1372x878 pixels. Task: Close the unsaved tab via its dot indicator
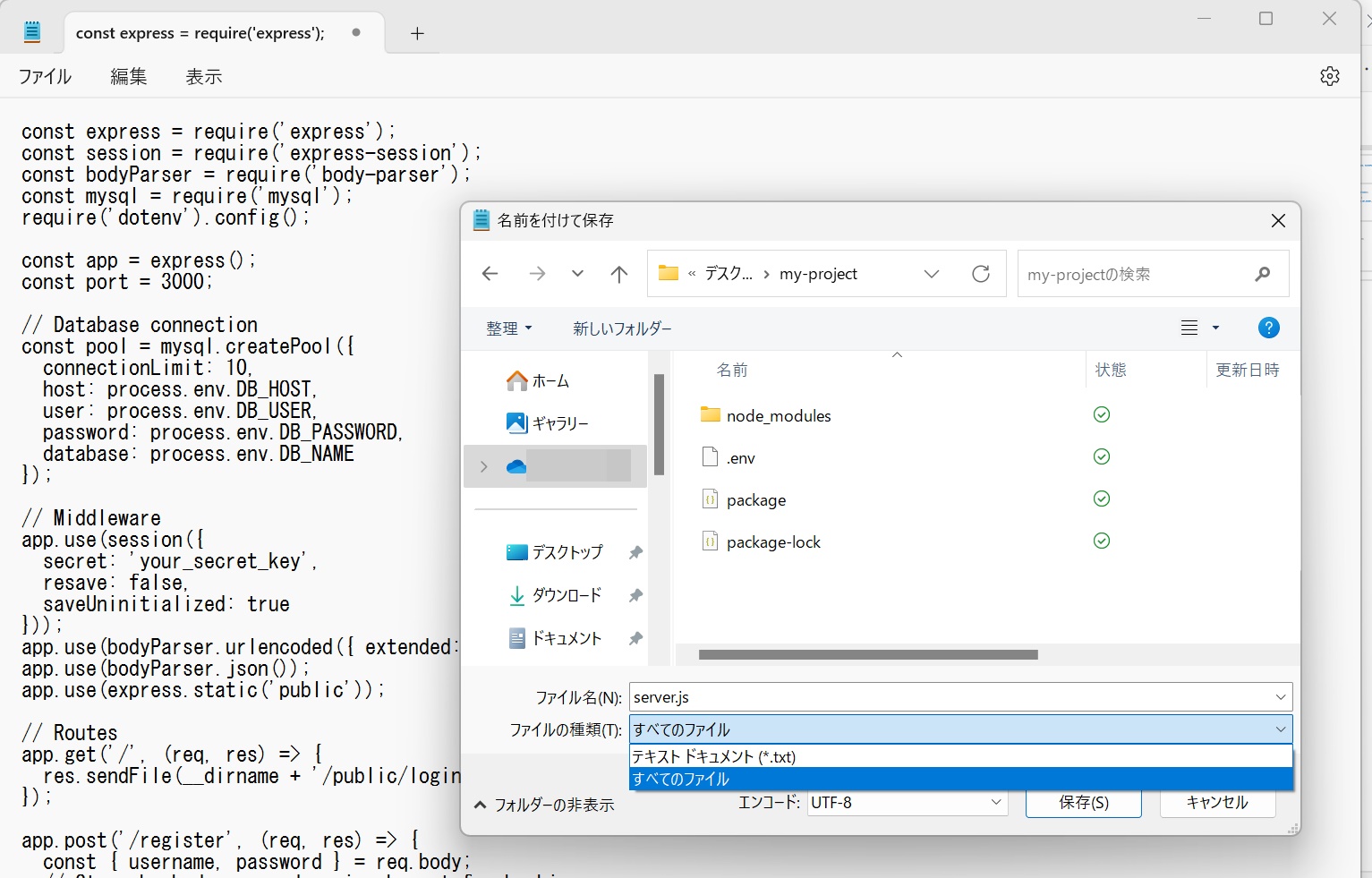pos(356,32)
